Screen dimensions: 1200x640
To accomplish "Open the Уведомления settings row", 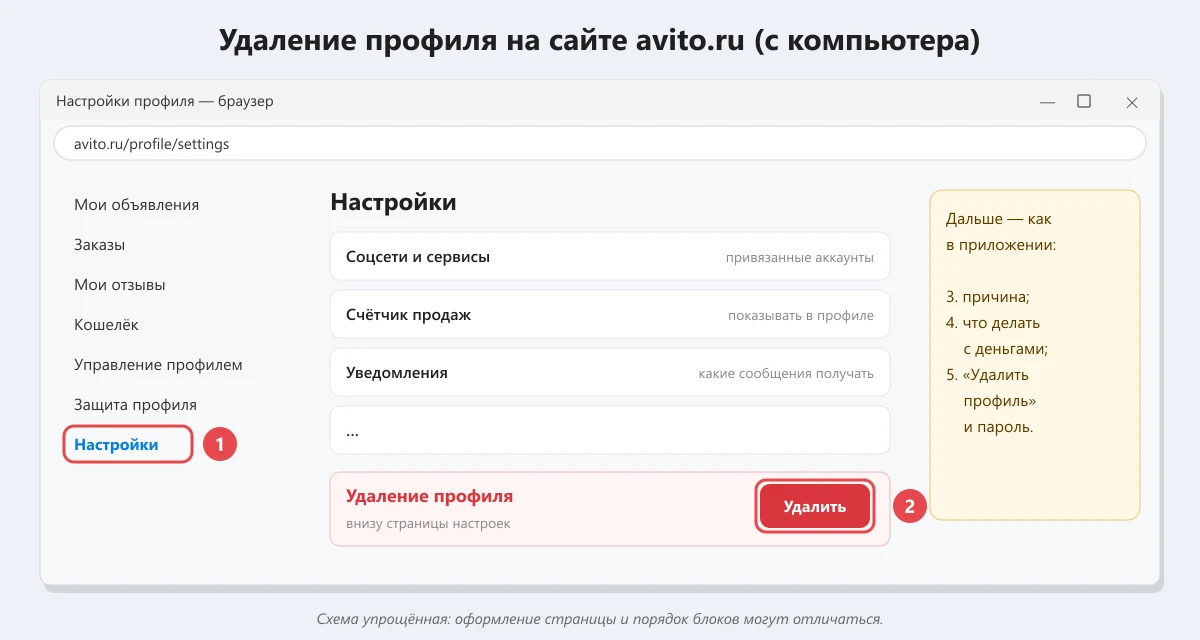I will coord(610,373).
